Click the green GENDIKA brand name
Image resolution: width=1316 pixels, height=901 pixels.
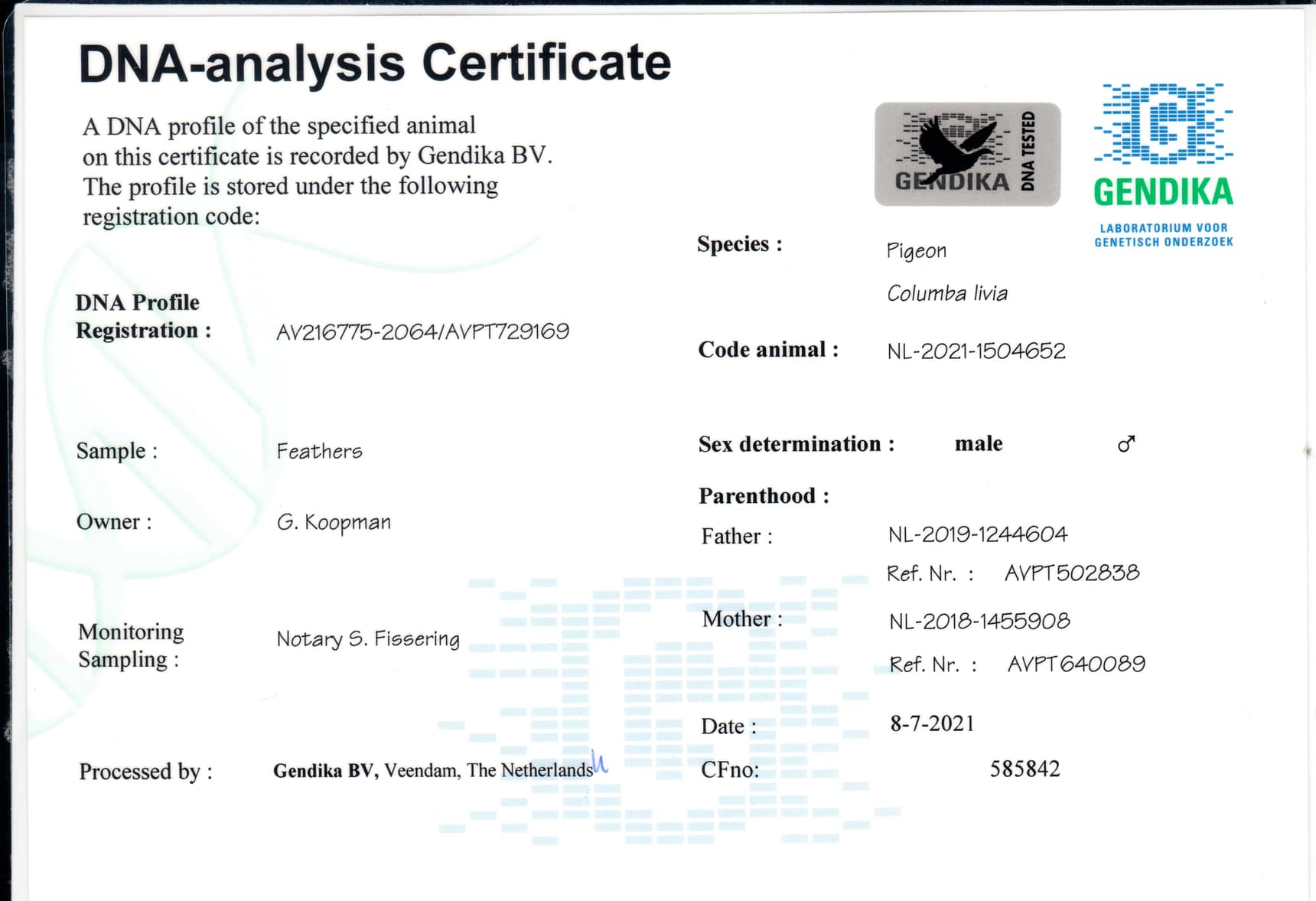pos(1163,192)
